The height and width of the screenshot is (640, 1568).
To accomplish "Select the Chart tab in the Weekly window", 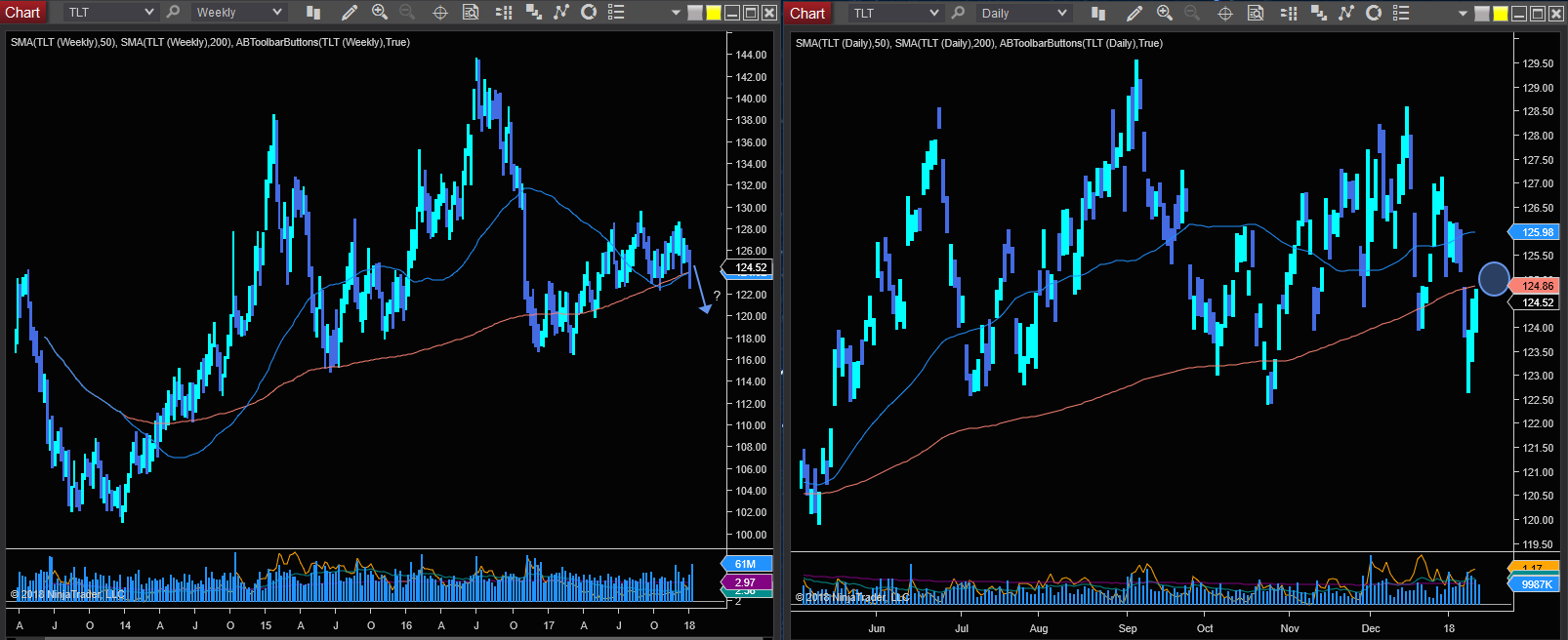I will point(22,13).
